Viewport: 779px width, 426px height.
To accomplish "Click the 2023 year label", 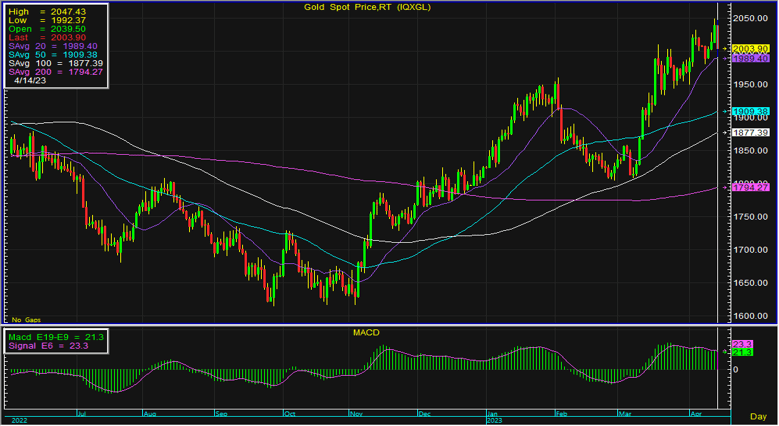I will (x=494, y=421).
